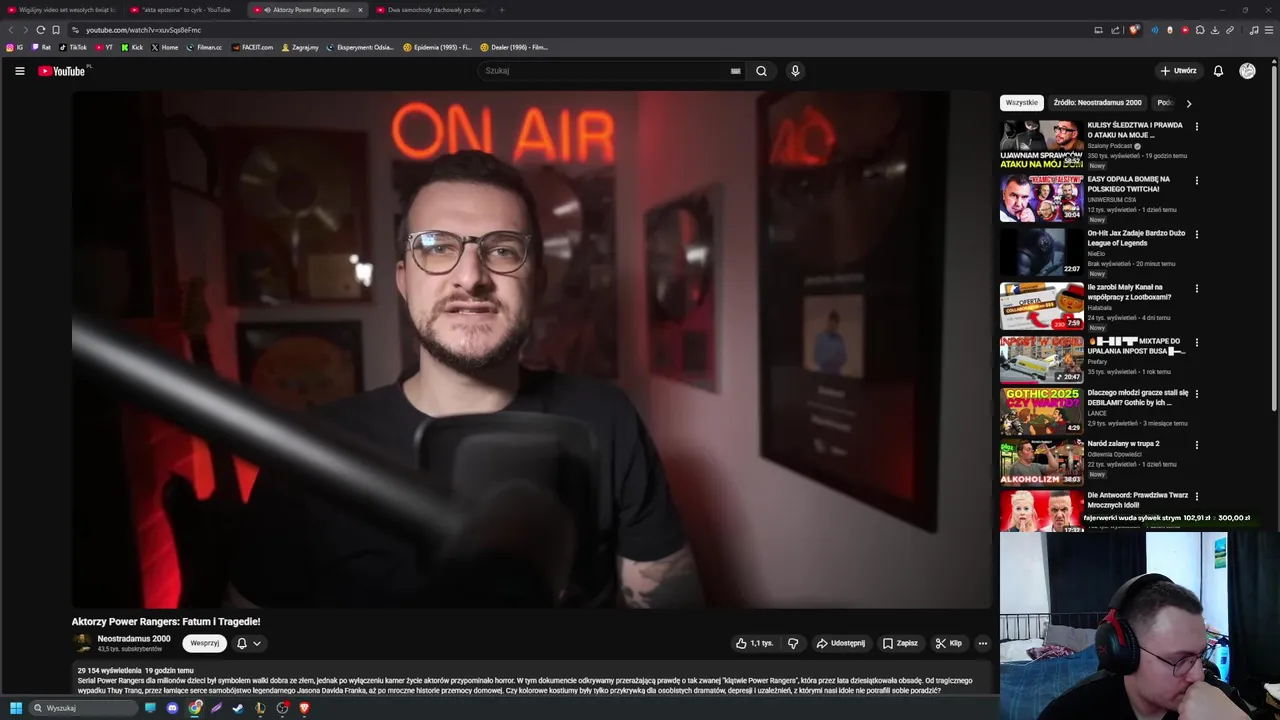Like the video (1,1 tys.)
The height and width of the screenshot is (720, 1280).
coord(755,643)
